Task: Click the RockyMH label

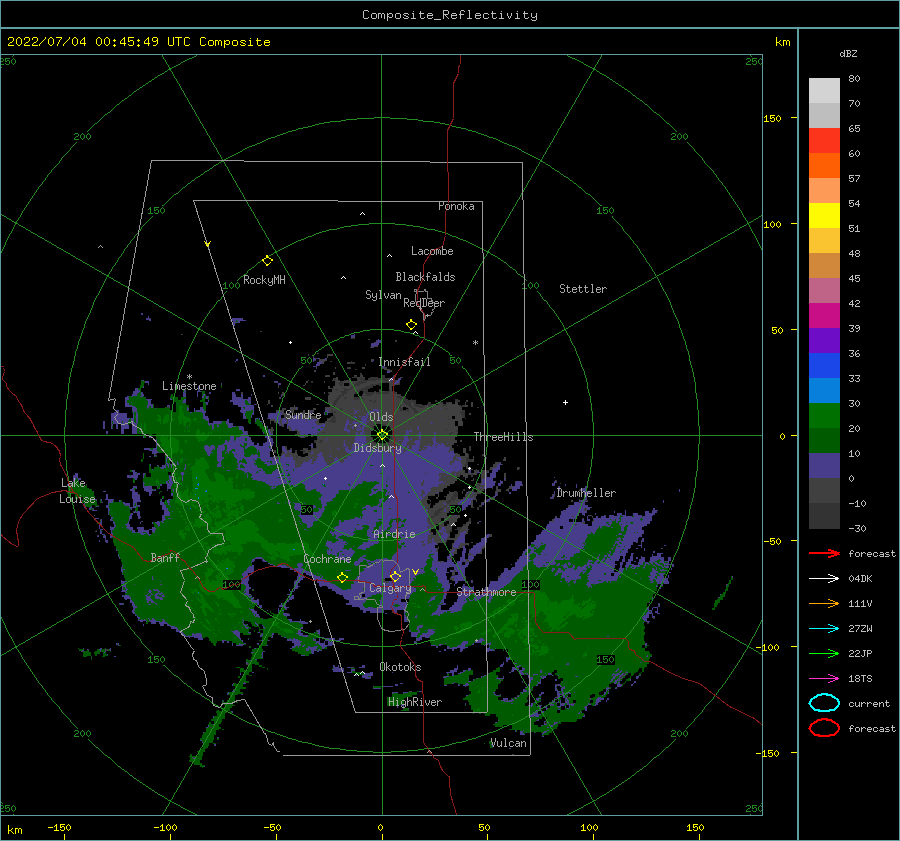Action: (264, 280)
